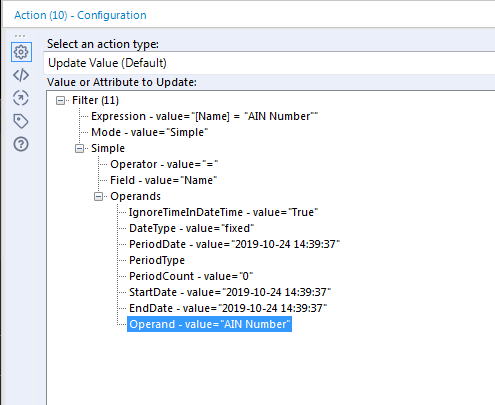Open the gear Configuration icon
The width and height of the screenshot is (495, 405).
(x=21, y=52)
